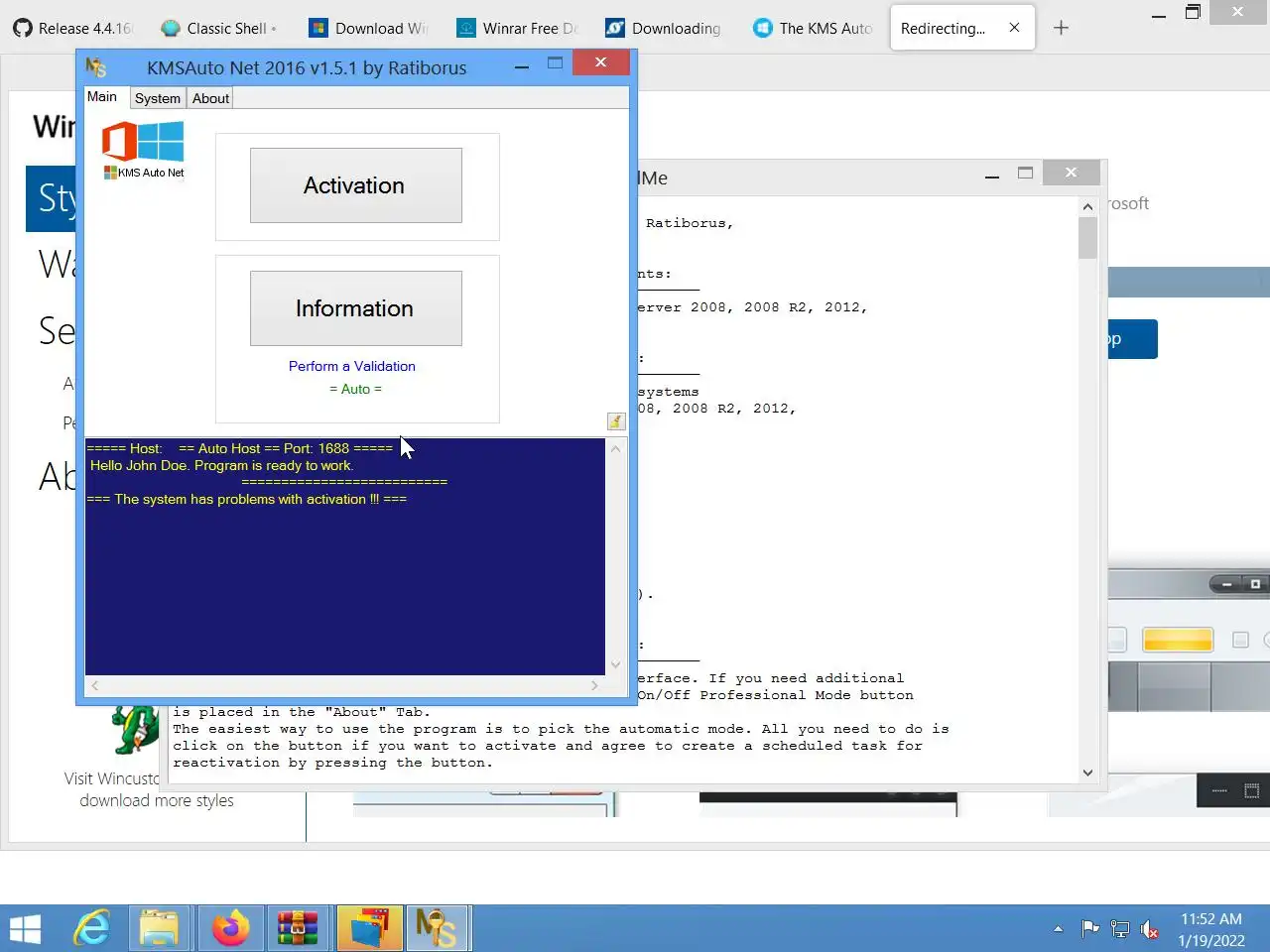Open the Classic Shell browser tab
The image size is (1270, 952).
[218, 28]
